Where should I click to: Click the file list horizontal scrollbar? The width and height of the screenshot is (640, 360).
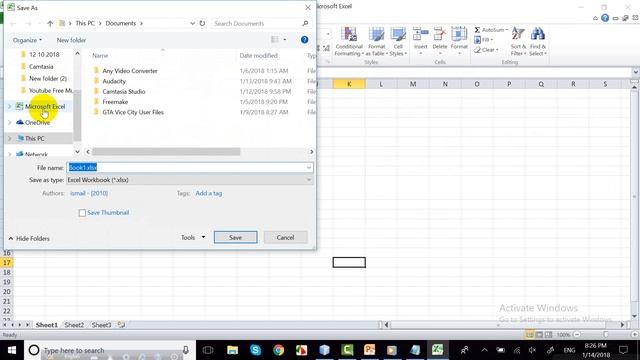[166, 152]
